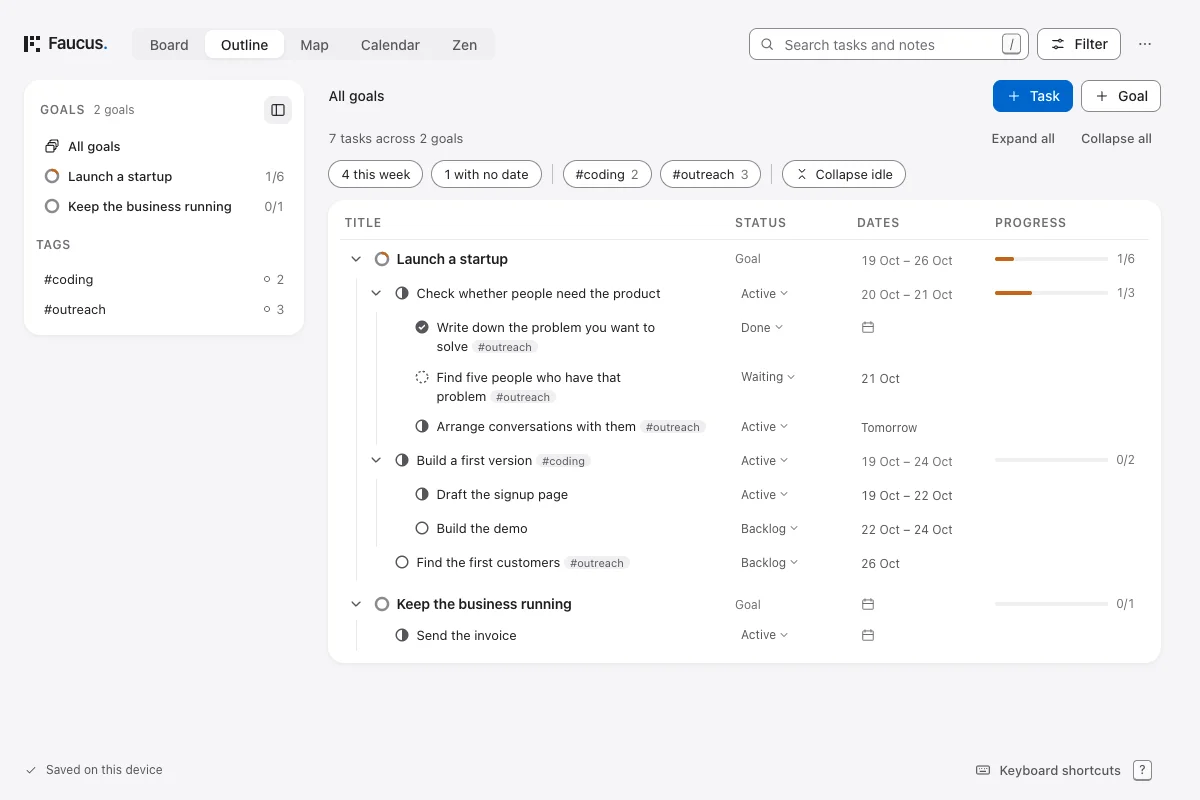The height and width of the screenshot is (800, 1200).
Task: Collapse the Launch a startup goal chevron
Action: click(356, 259)
